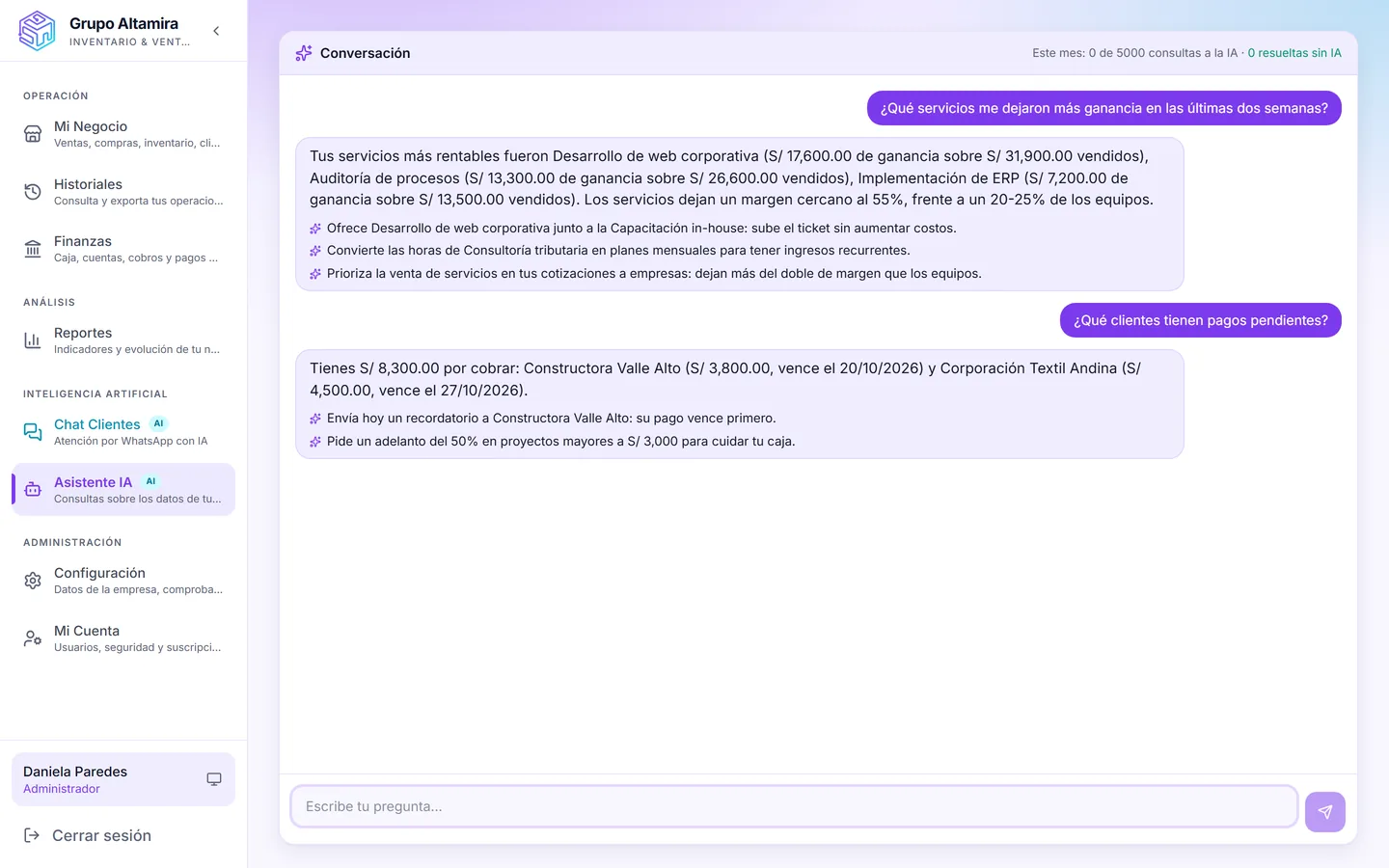
Task: Navigate to Finanzas
Action: click(123, 249)
